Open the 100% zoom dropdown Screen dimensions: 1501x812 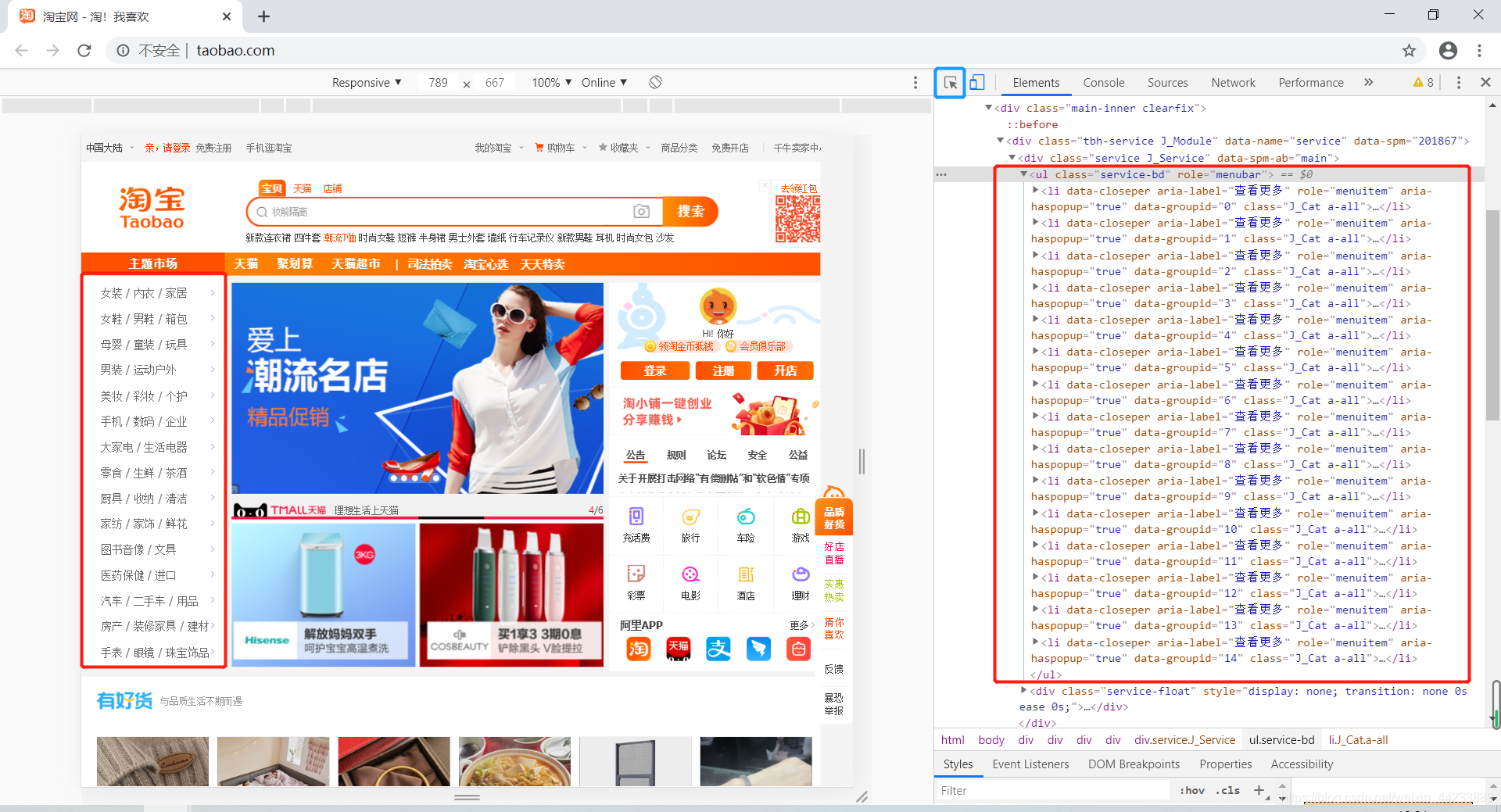point(552,82)
